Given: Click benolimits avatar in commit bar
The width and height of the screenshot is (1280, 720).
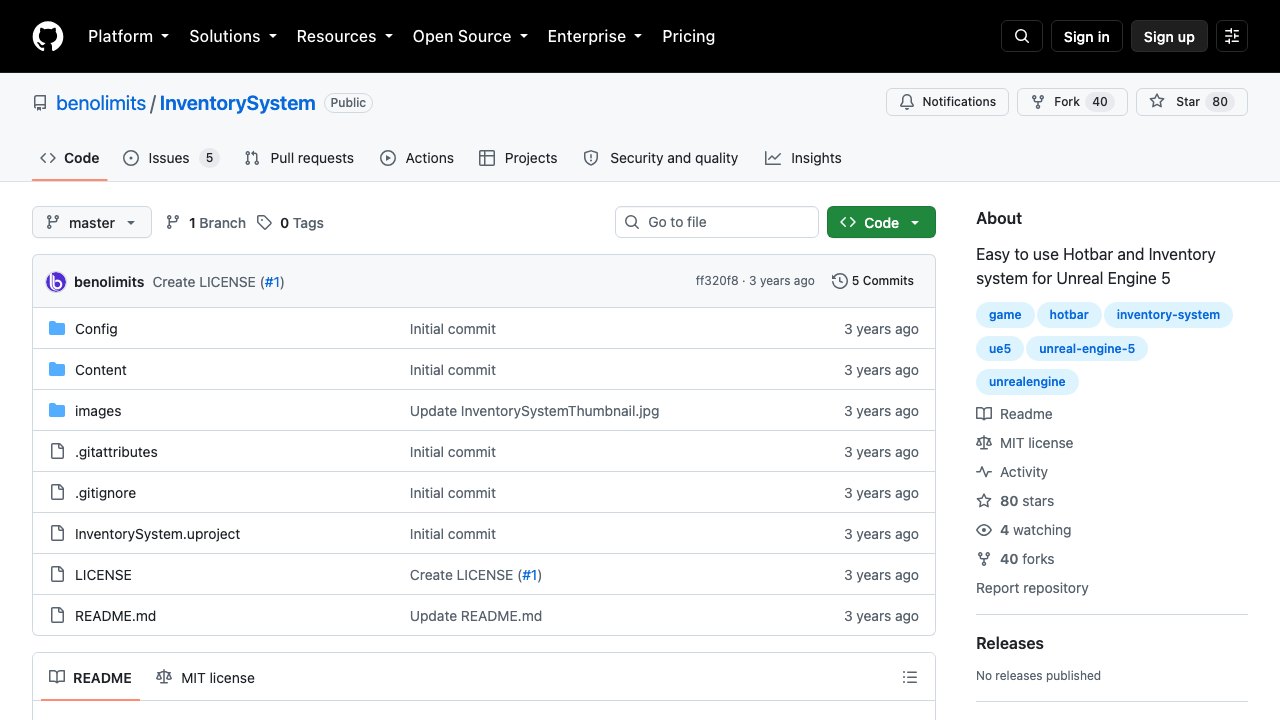Looking at the screenshot, I should (x=56, y=282).
